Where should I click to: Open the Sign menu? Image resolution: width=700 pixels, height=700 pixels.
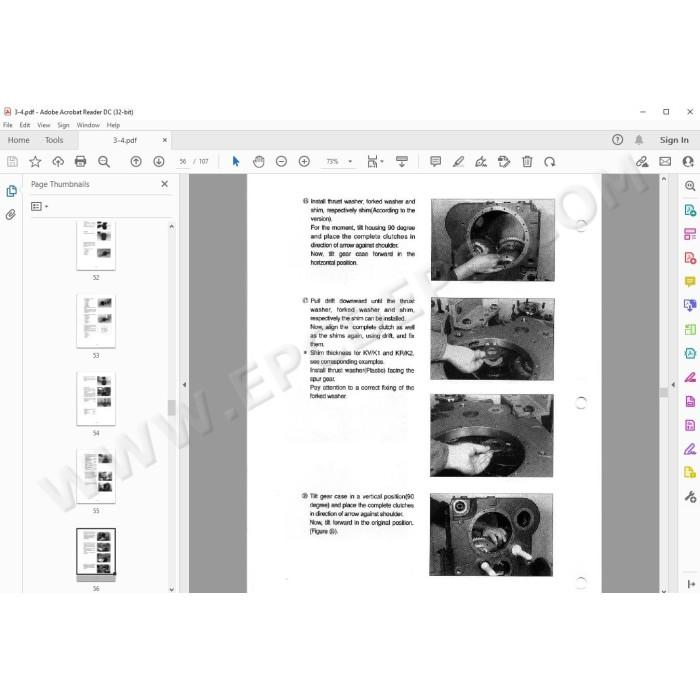63,125
